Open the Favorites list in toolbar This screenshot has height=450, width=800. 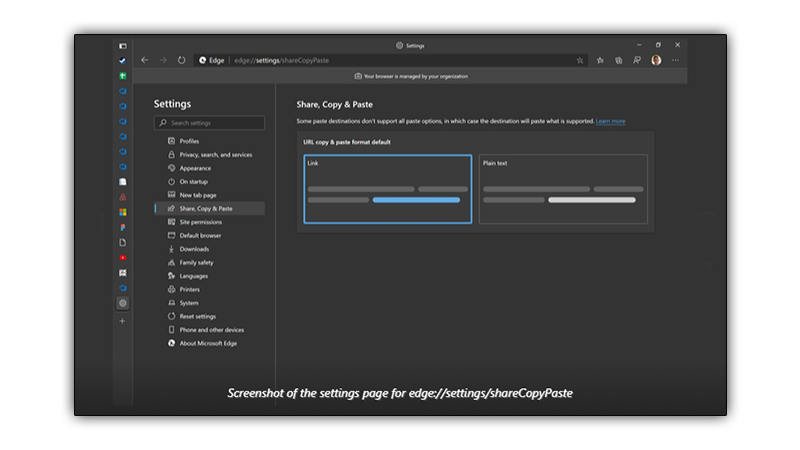[600, 60]
